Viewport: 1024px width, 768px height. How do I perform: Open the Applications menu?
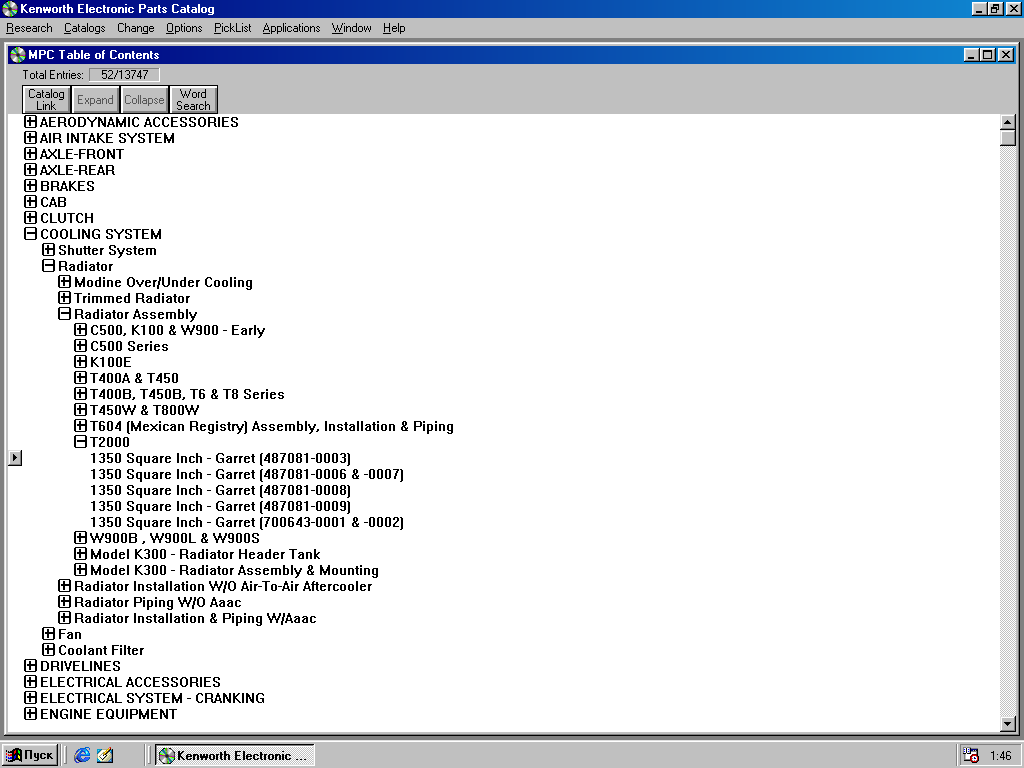coord(291,28)
